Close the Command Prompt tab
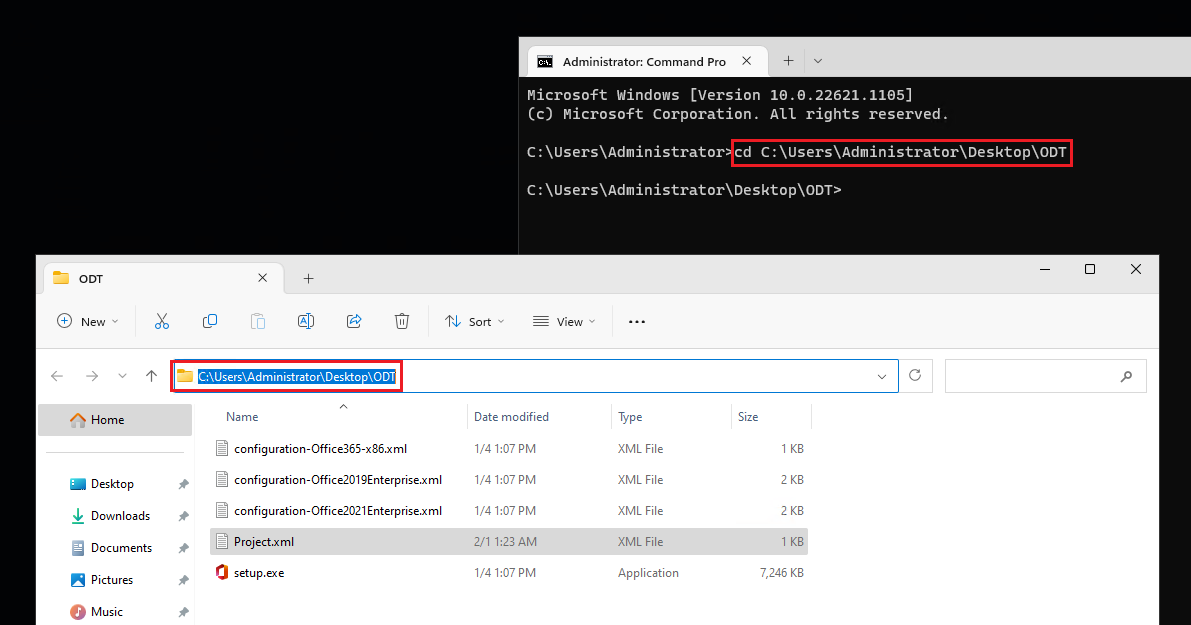Viewport: 1191px width, 625px height. pyautogui.click(x=747, y=61)
